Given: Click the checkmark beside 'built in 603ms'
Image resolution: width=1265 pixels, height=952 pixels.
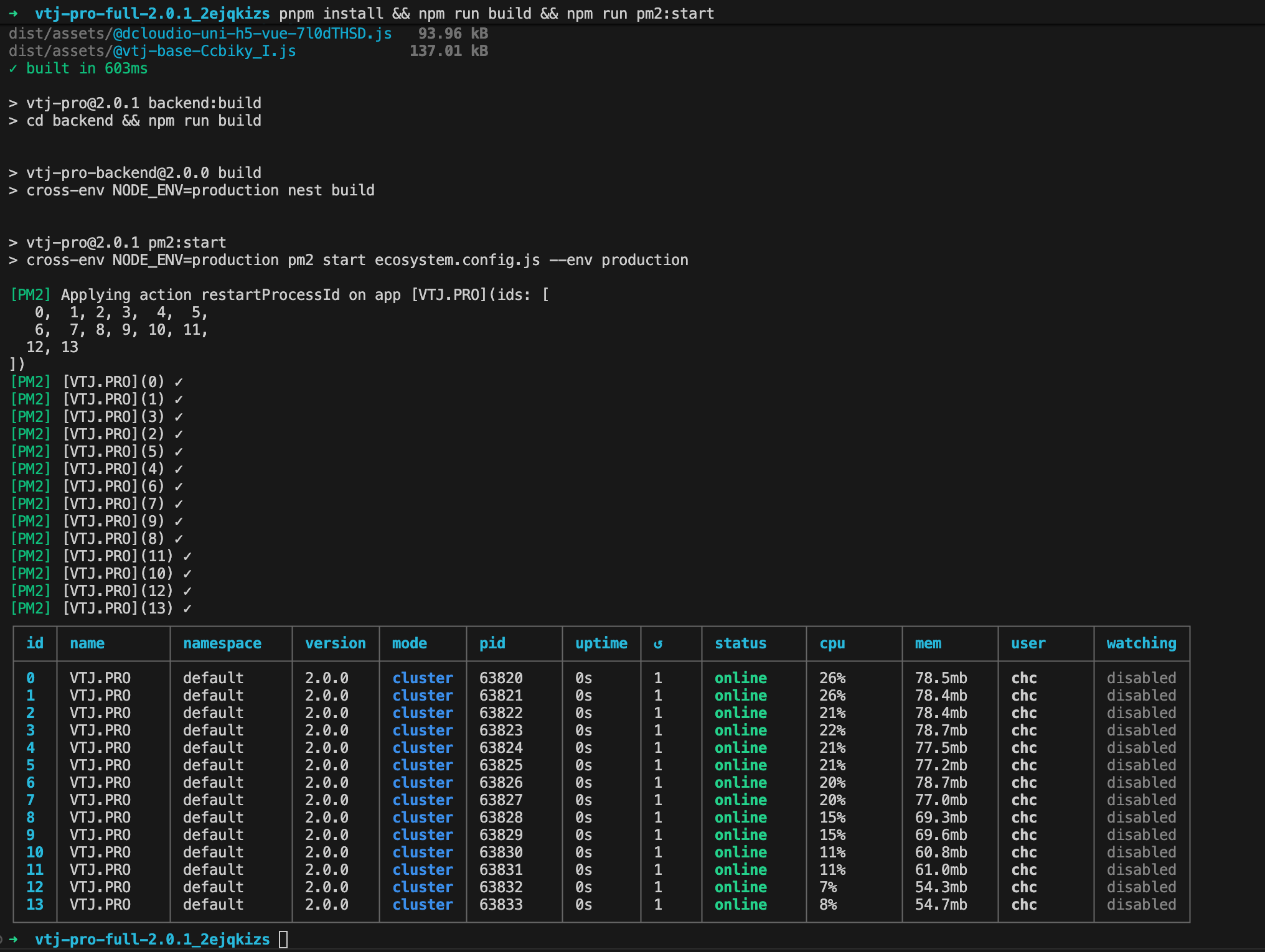Looking at the screenshot, I should click(x=13, y=68).
